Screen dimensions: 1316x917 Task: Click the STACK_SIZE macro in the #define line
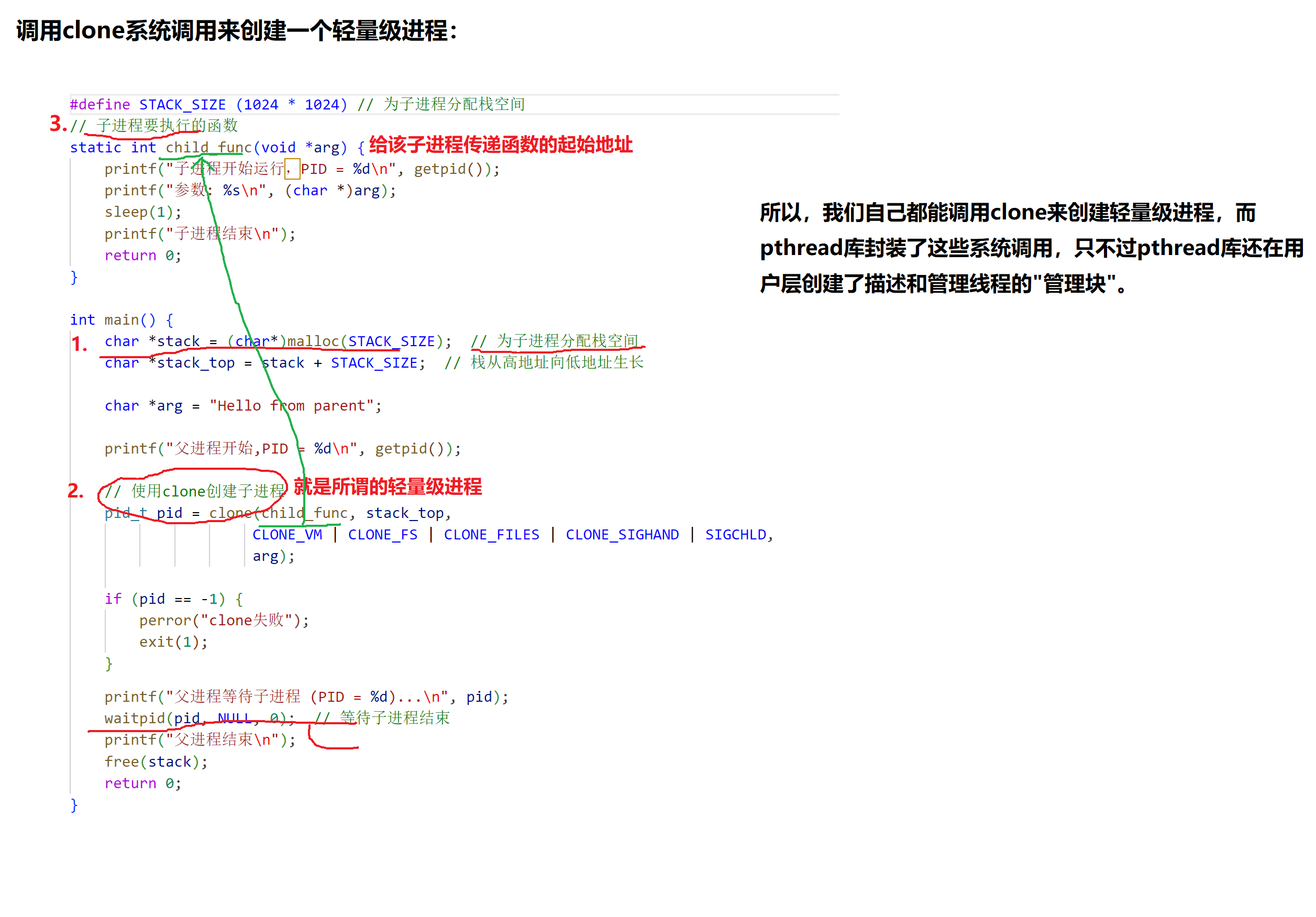(182, 105)
